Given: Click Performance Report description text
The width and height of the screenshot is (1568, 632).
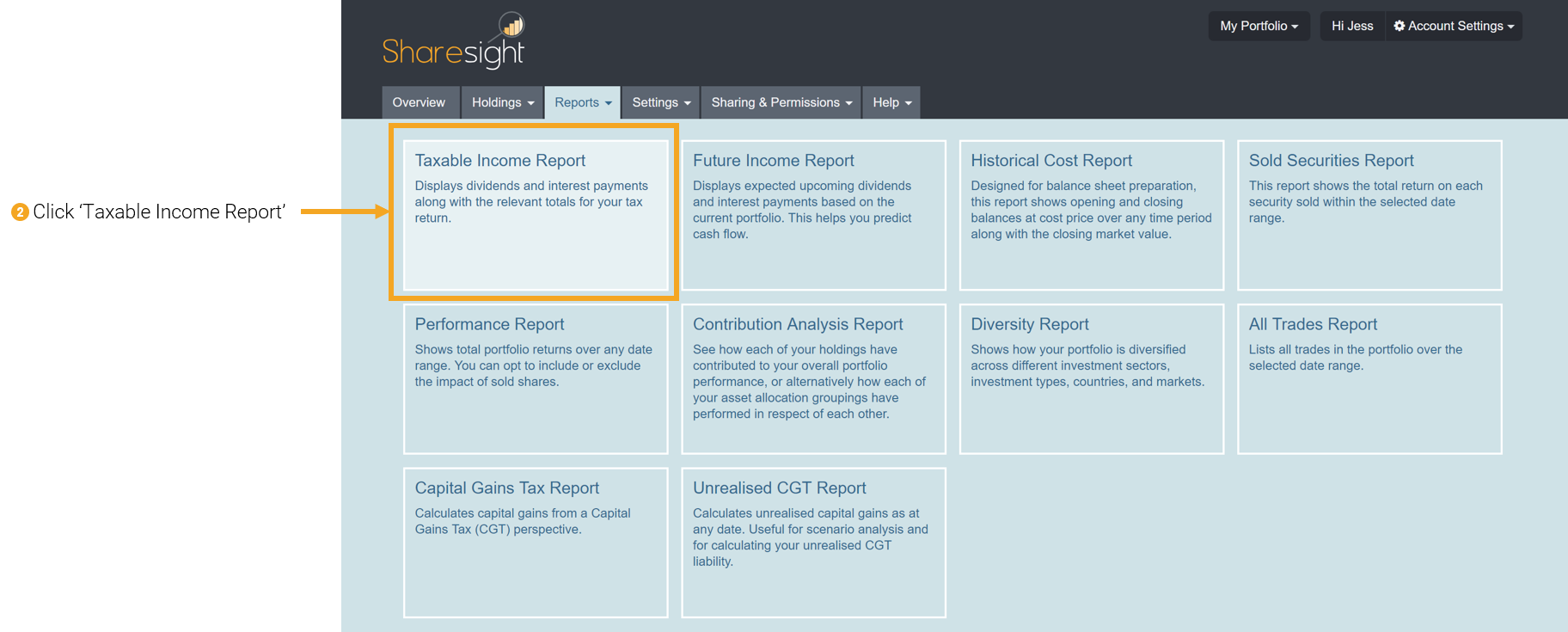Looking at the screenshot, I should coord(533,365).
